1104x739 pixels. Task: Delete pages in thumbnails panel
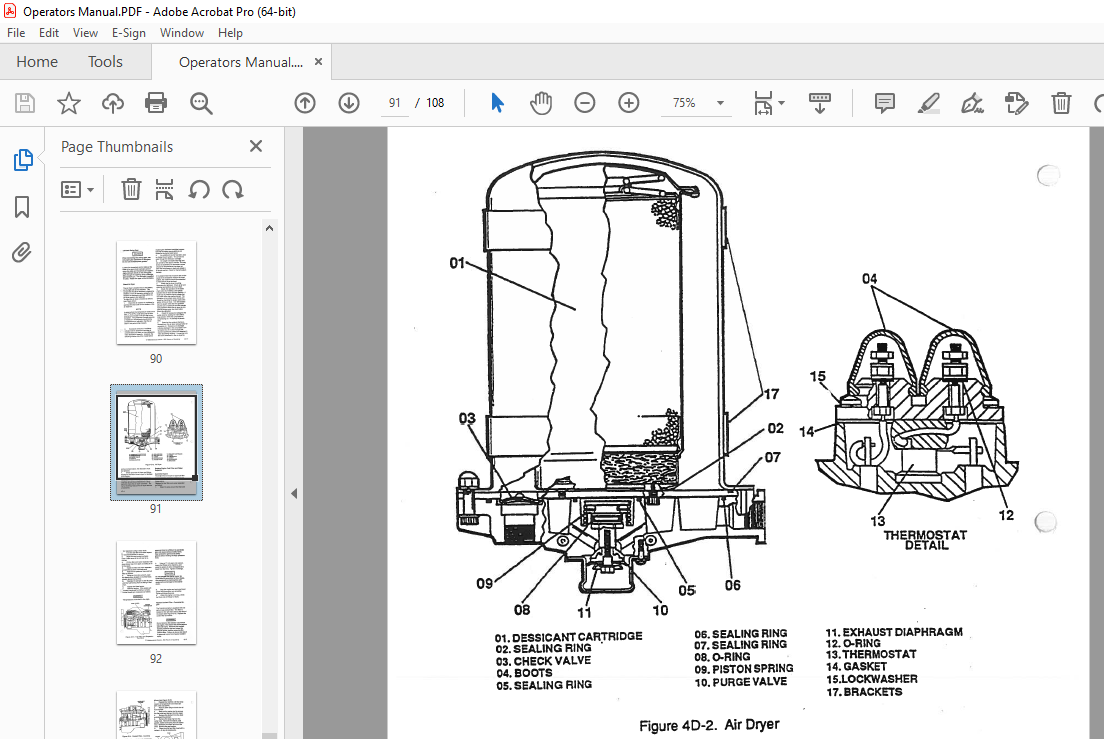[x=131, y=189]
